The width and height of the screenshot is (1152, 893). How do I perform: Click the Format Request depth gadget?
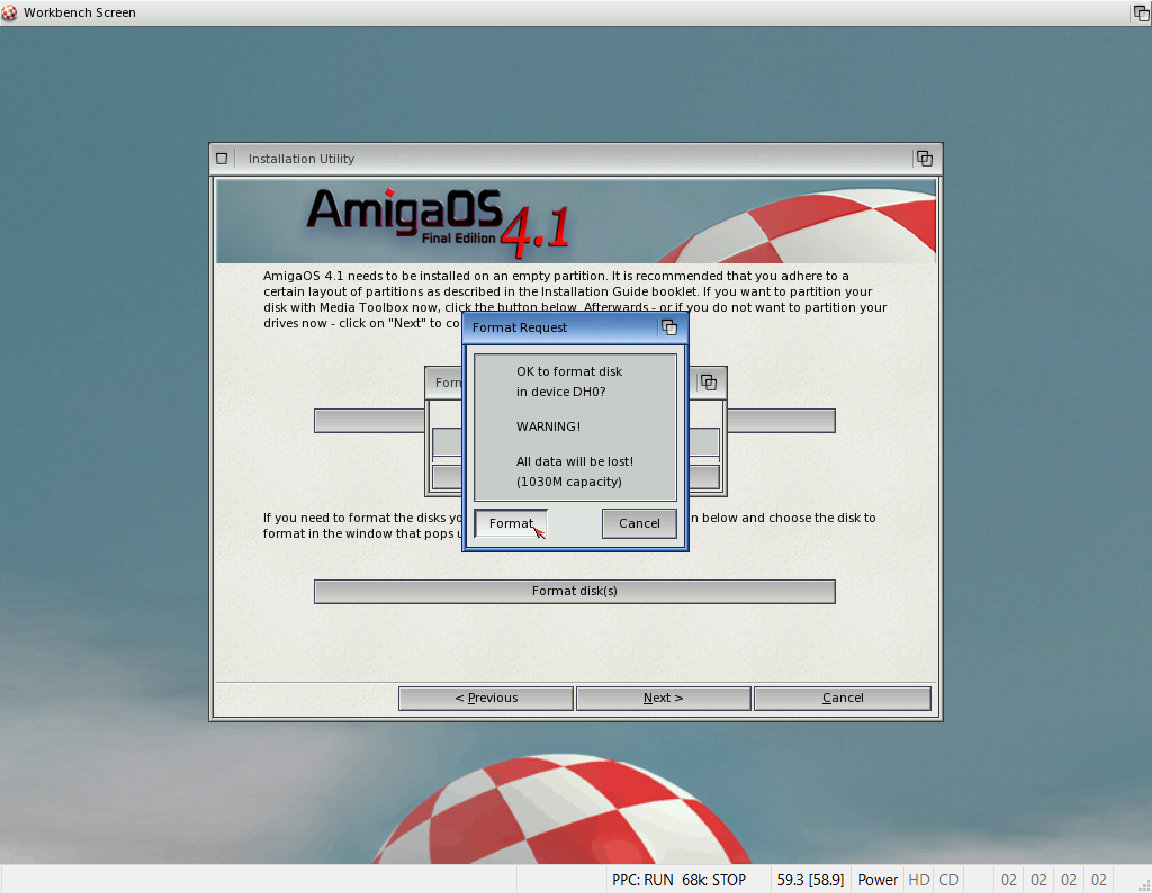(x=669, y=328)
